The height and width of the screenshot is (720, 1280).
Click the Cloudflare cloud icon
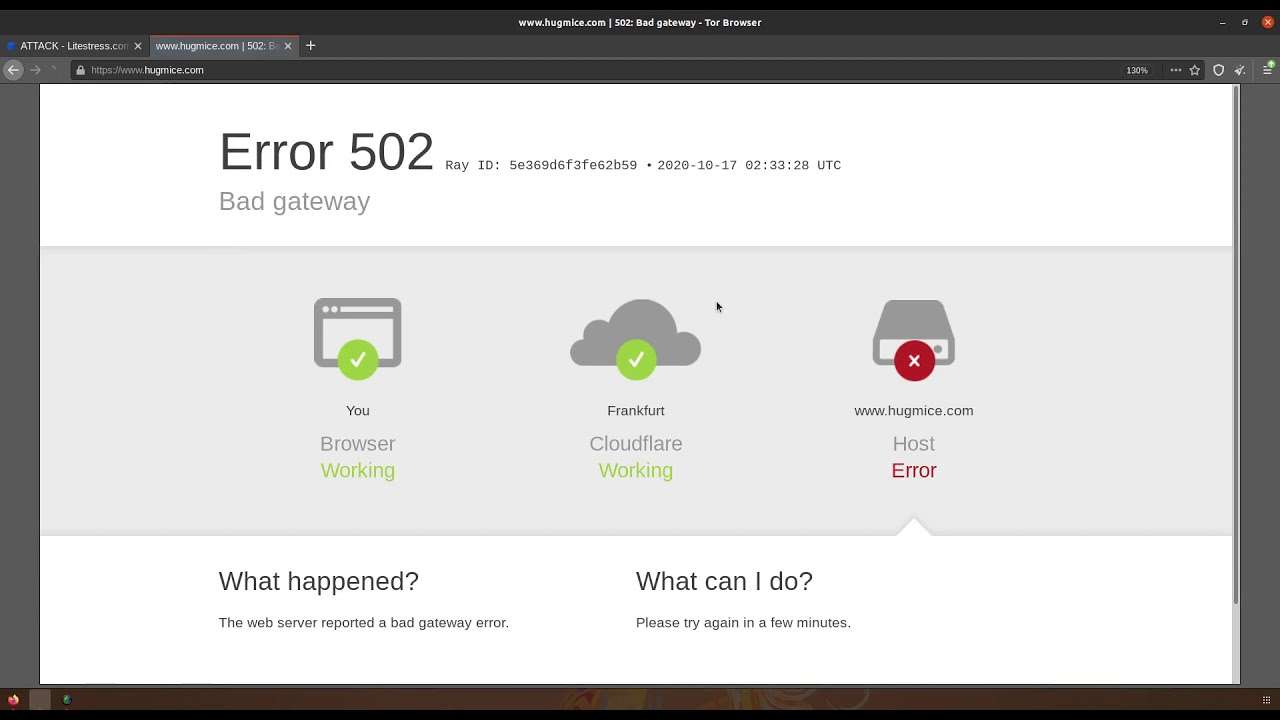point(636,338)
